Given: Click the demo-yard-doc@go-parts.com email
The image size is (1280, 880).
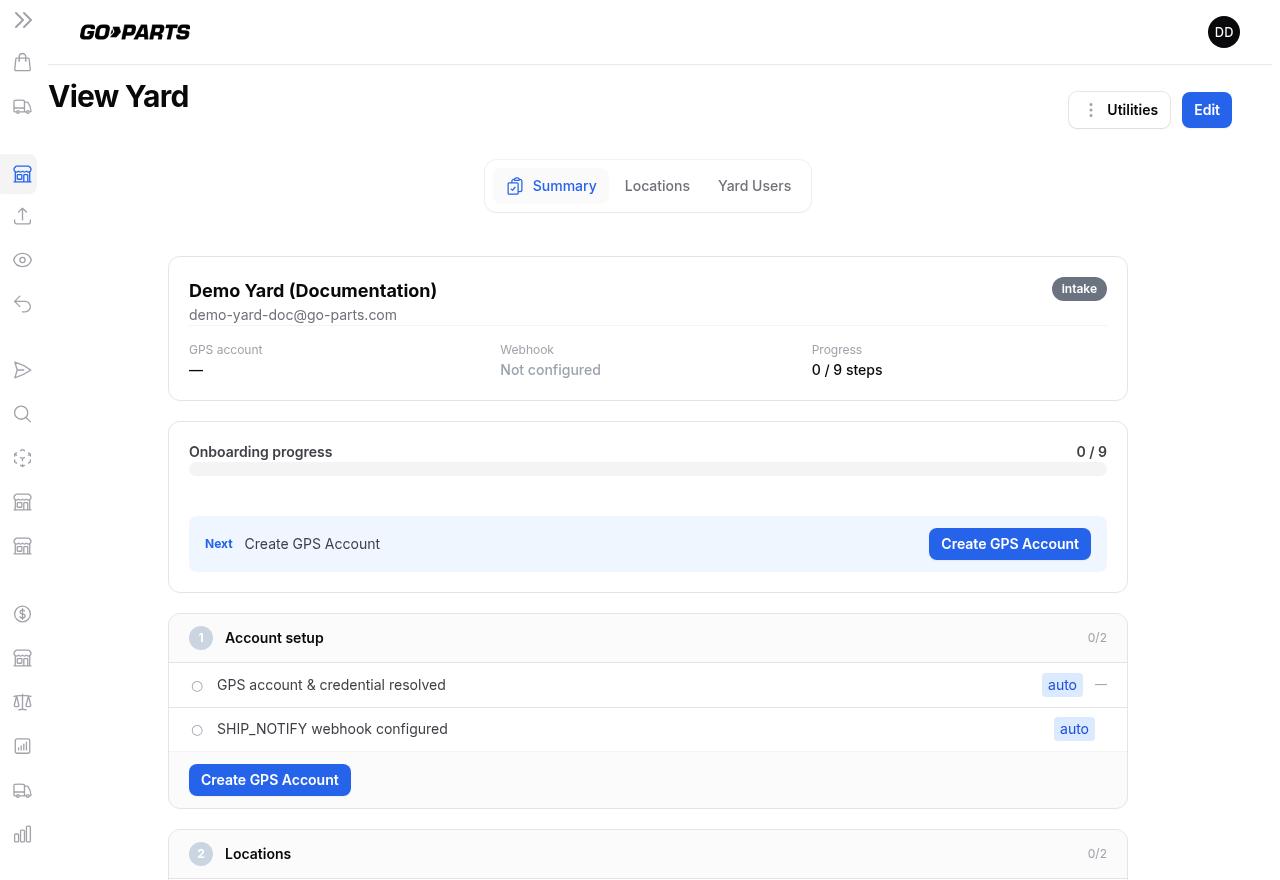Looking at the screenshot, I should (293, 315).
